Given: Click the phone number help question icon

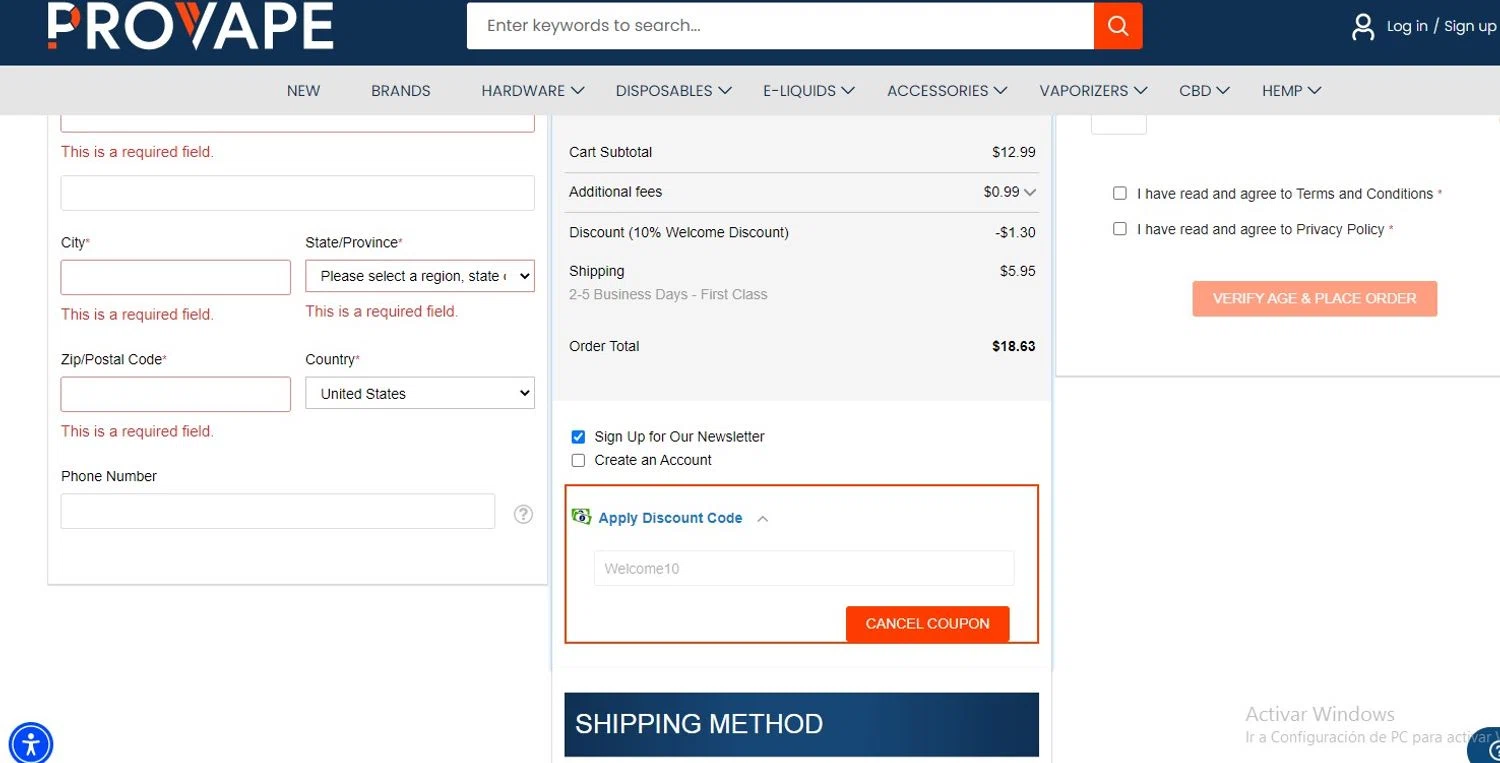Looking at the screenshot, I should click(523, 514).
